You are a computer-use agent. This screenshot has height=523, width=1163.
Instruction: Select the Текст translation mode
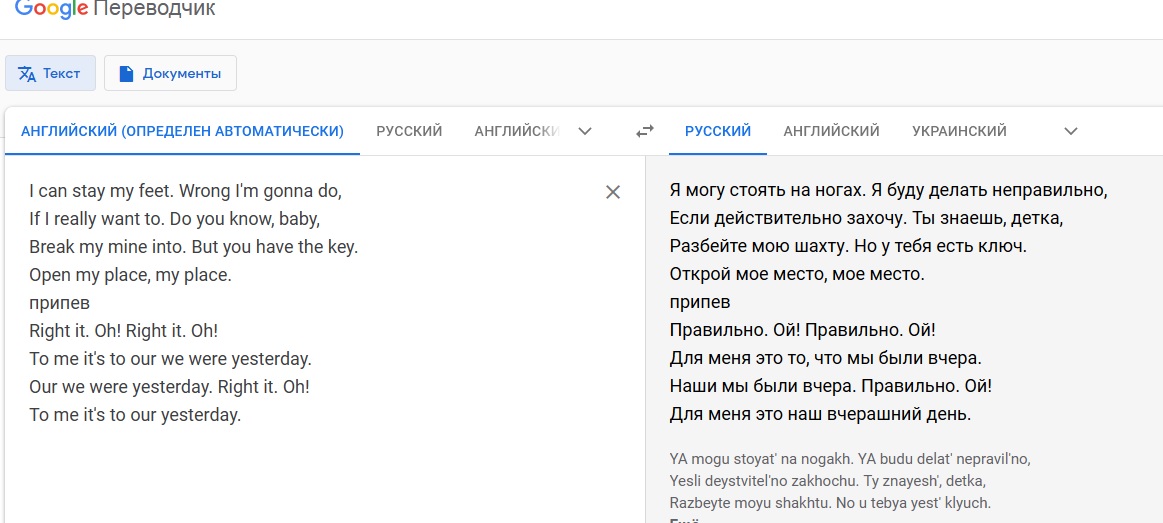[51, 73]
